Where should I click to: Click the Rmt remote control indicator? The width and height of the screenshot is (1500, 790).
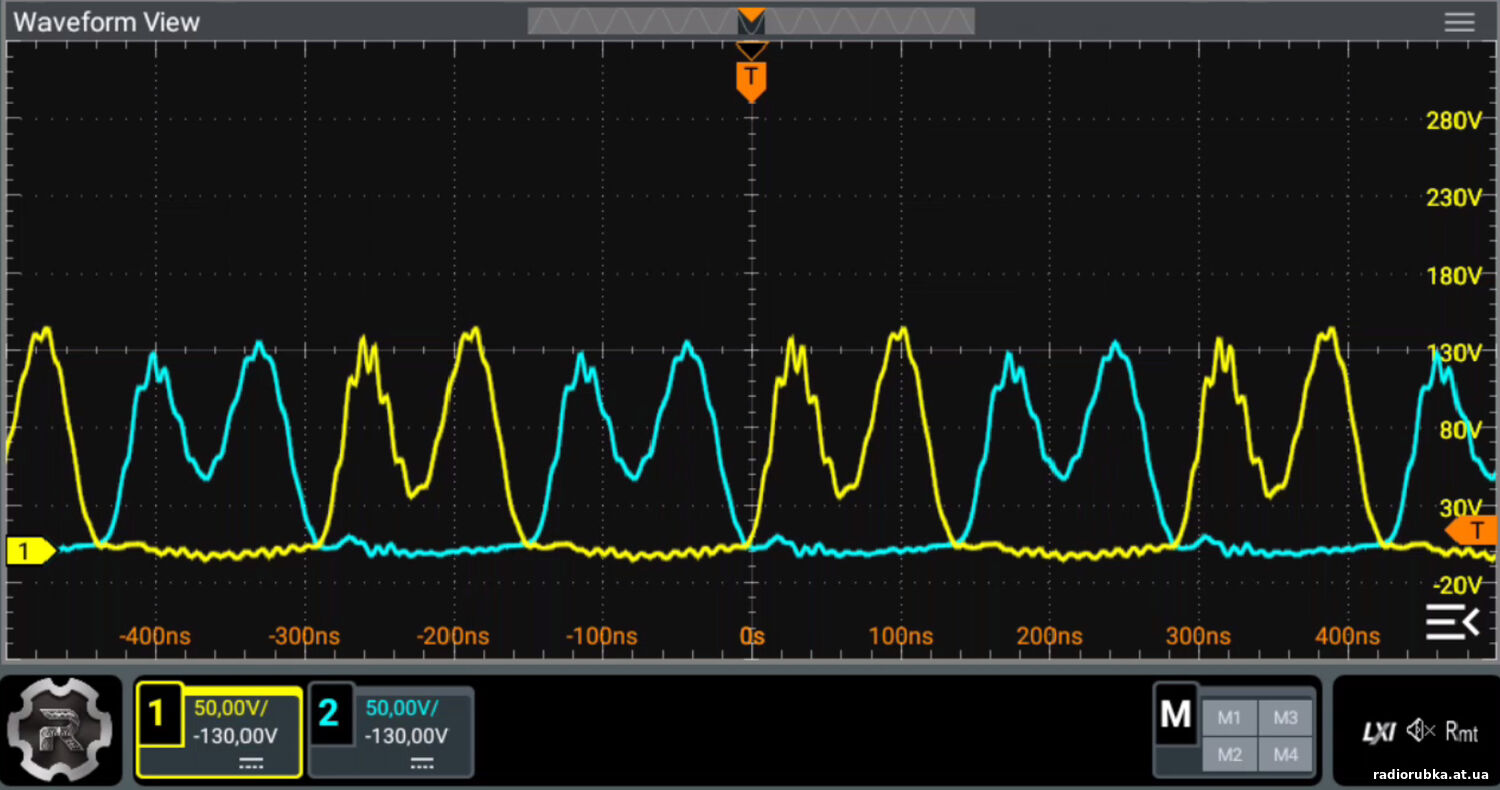pos(1462,732)
